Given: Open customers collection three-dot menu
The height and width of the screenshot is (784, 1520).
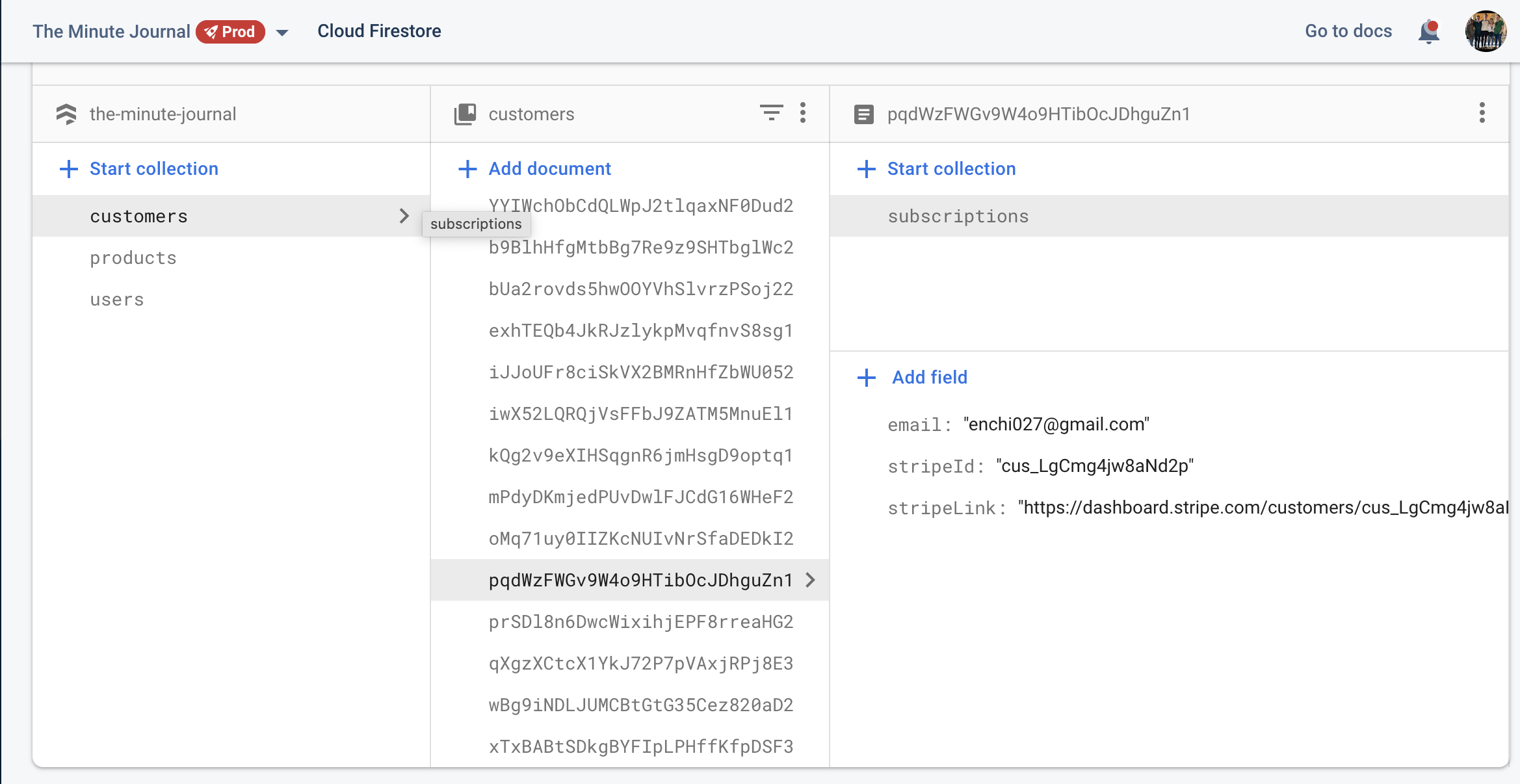Looking at the screenshot, I should [803, 113].
